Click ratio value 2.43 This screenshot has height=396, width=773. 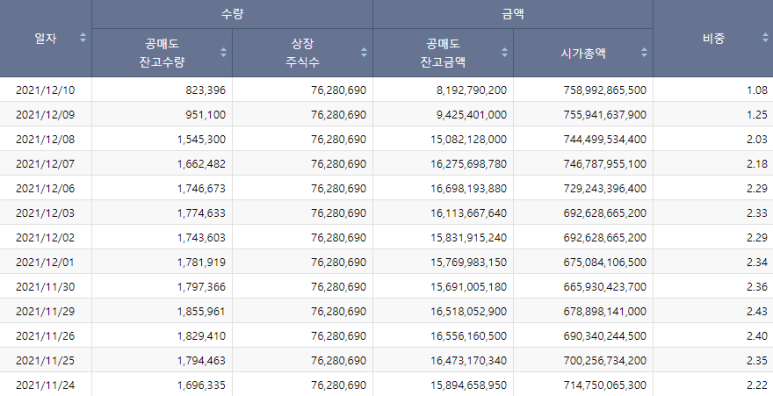tap(757, 312)
